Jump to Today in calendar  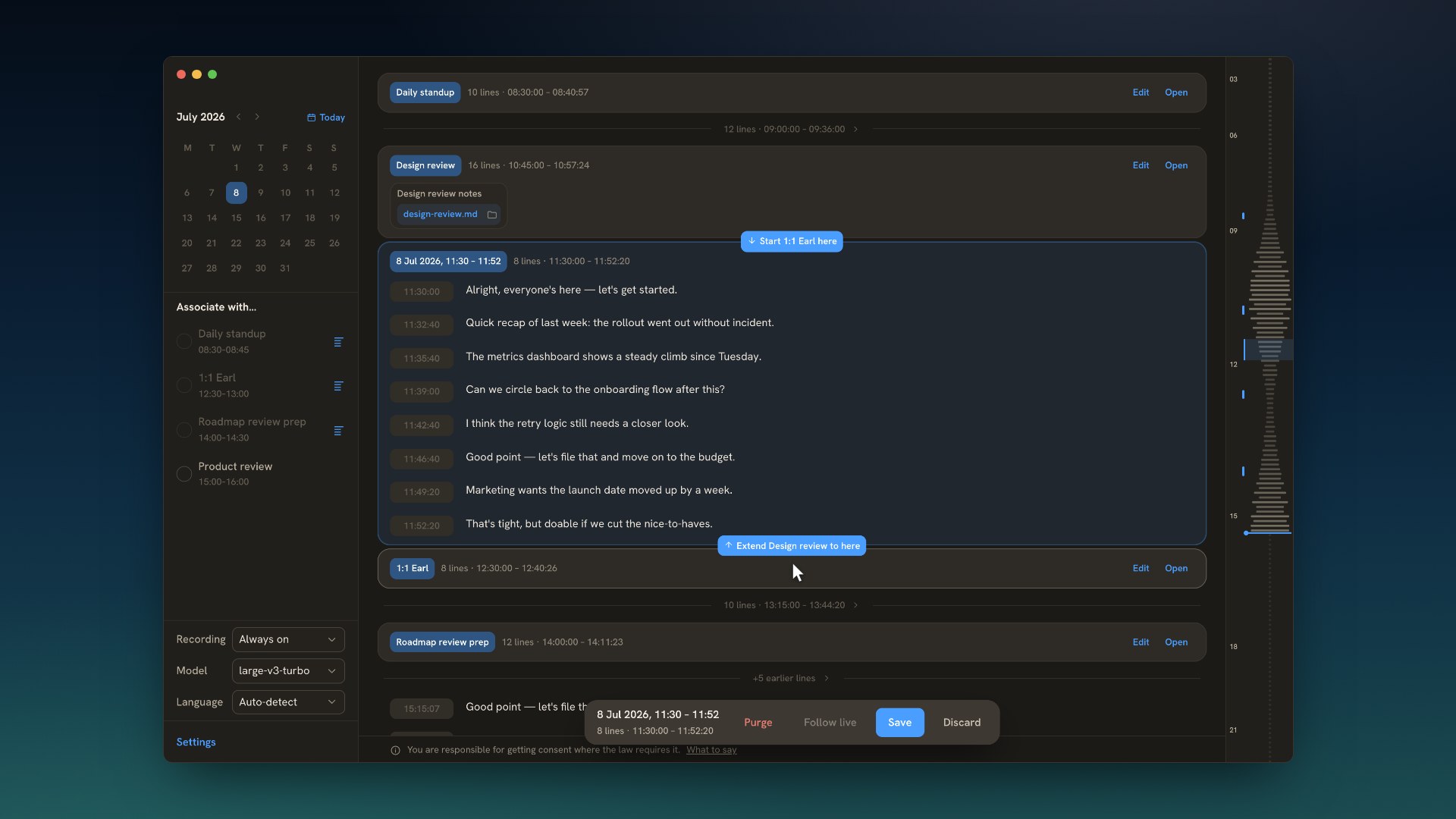[x=326, y=118]
